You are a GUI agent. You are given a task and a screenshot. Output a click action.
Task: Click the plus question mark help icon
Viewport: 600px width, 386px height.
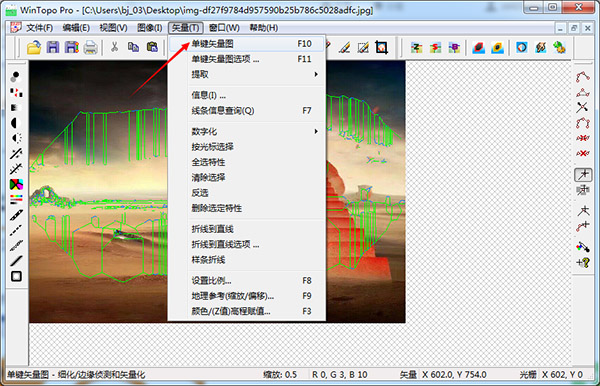pyautogui.click(x=583, y=263)
